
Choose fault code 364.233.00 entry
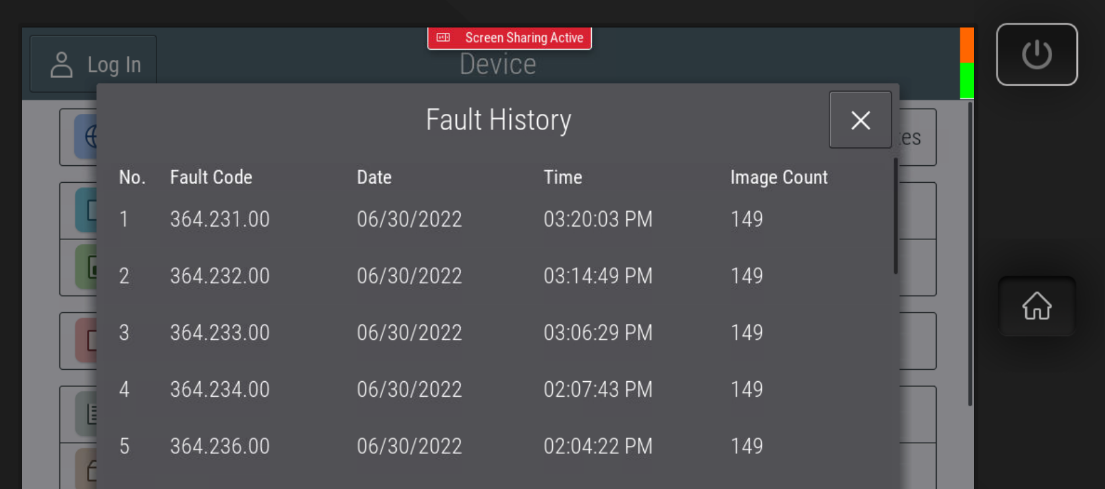click(220, 333)
